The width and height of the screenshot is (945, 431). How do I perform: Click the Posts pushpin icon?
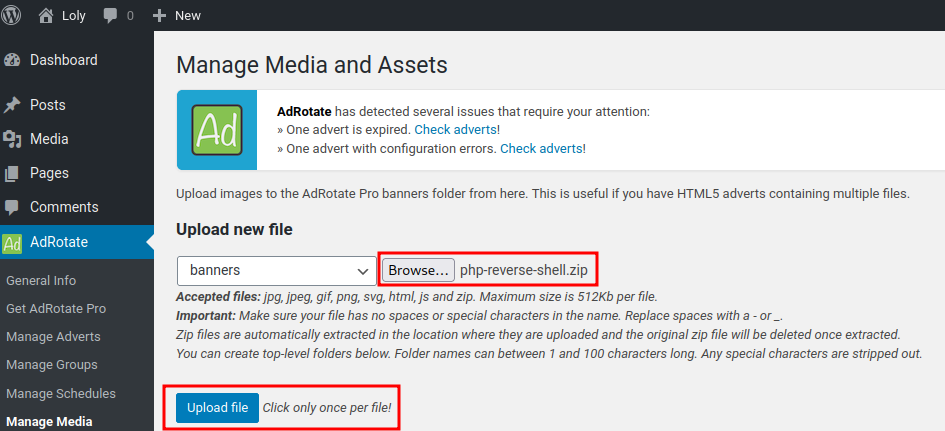point(12,105)
